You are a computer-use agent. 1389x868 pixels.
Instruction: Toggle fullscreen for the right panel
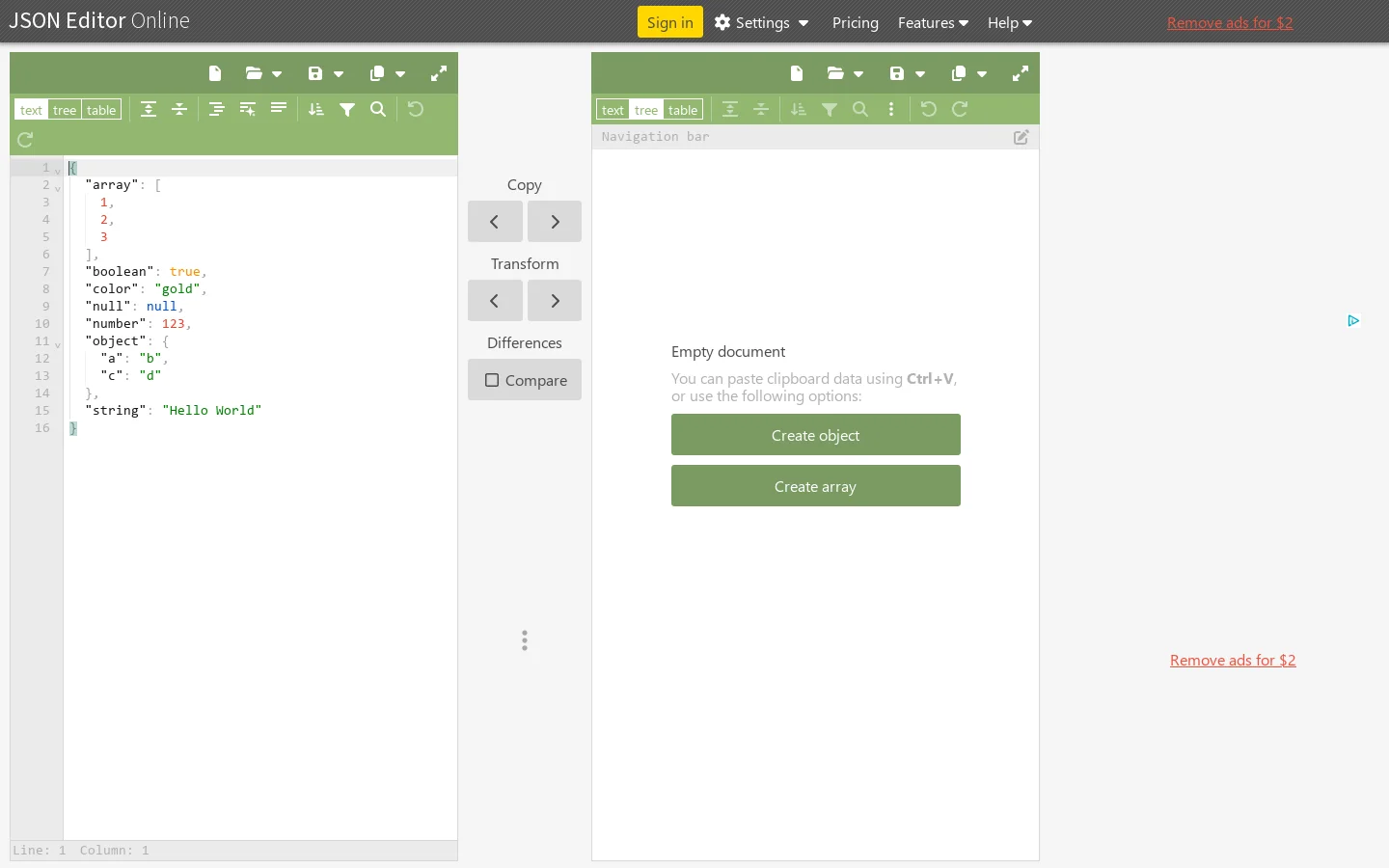tap(1021, 73)
